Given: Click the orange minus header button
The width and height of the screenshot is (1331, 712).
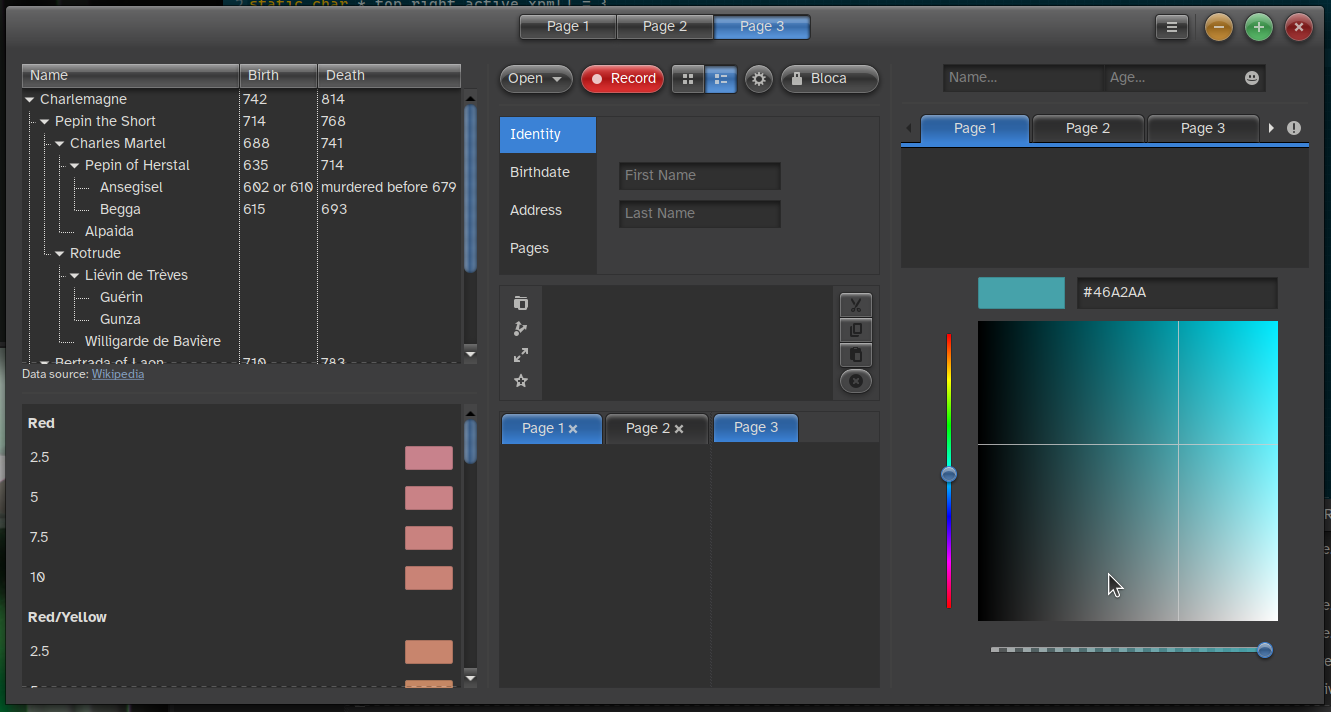Looking at the screenshot, I should pyautogui.click(x=1218, y=27).
